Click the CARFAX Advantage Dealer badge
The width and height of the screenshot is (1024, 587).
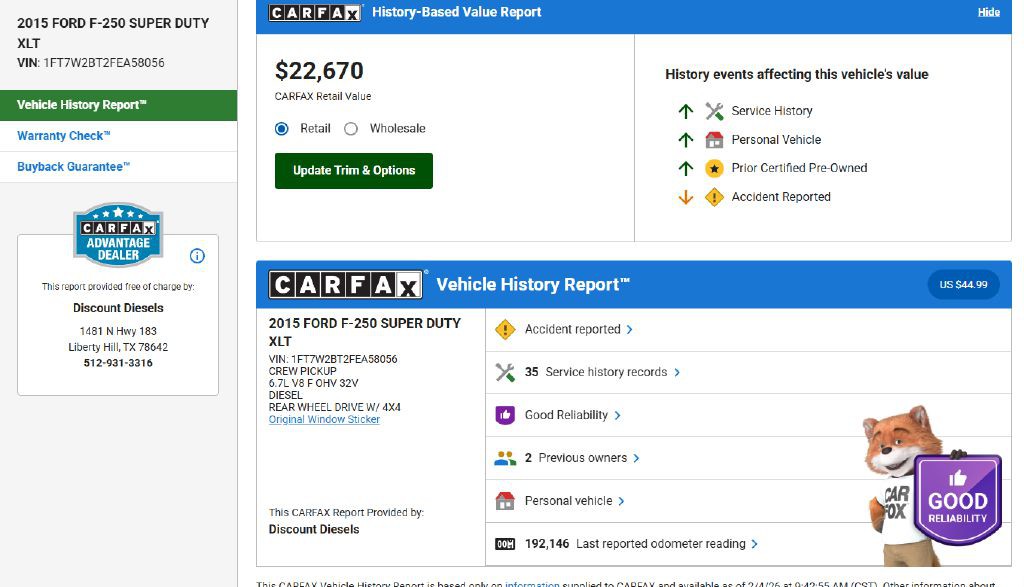(118, 236)
